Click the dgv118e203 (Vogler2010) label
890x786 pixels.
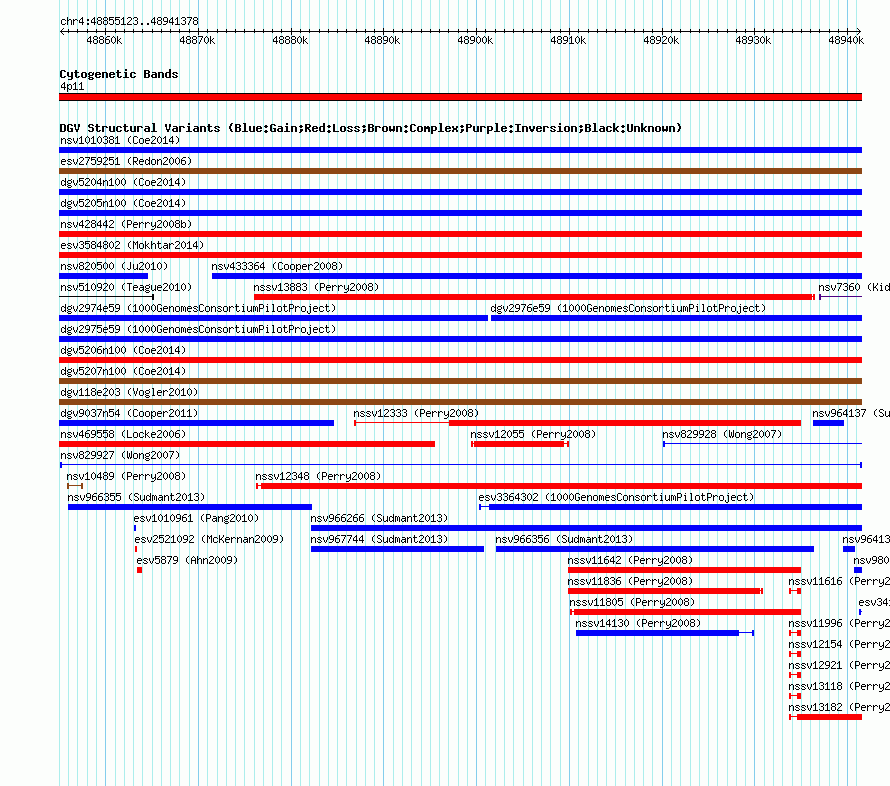pyautogui.click(x=129, y=392)
